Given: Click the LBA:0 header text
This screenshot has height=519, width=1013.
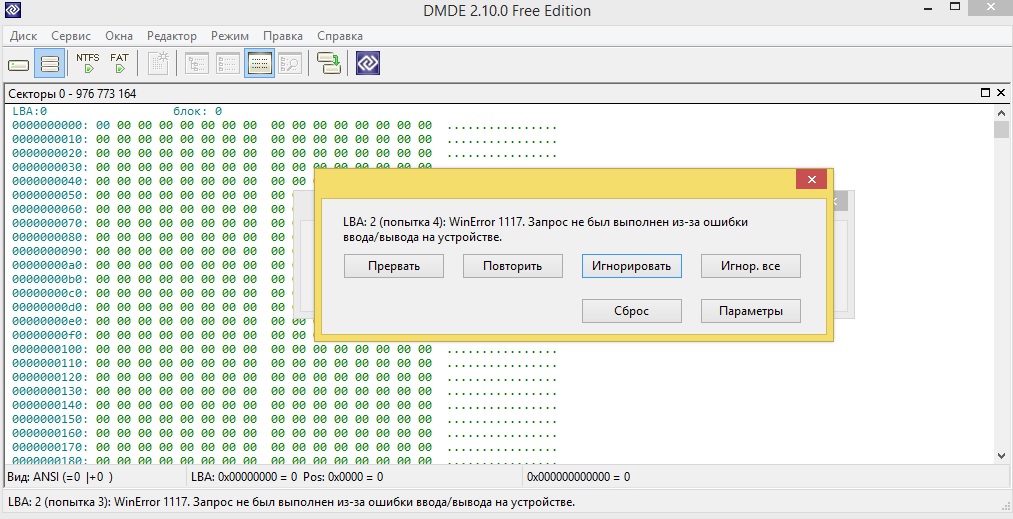Looking at the screenshot, I should click(x=29, y=111).
